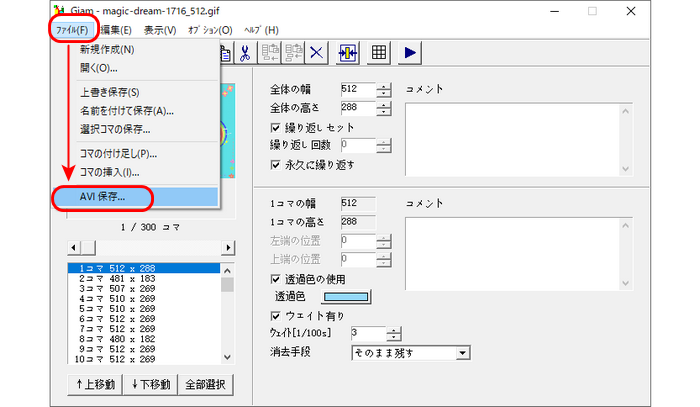Click the scissors cut icon in toolbar
The height and width of the screenshot is (407, 700).
pos(245,53)
